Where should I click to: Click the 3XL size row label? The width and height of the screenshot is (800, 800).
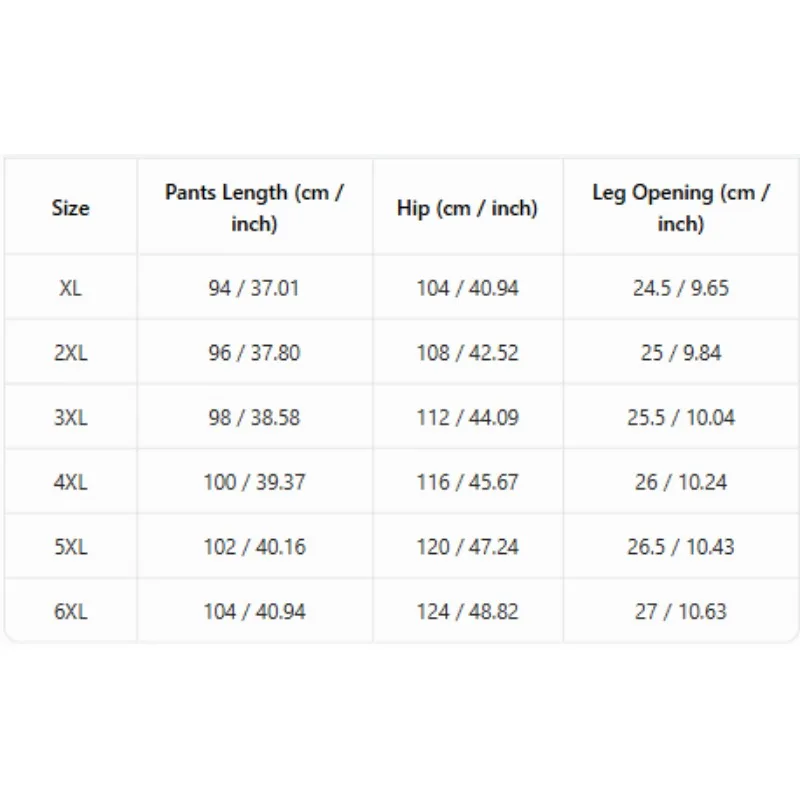(x=70, y=417)
